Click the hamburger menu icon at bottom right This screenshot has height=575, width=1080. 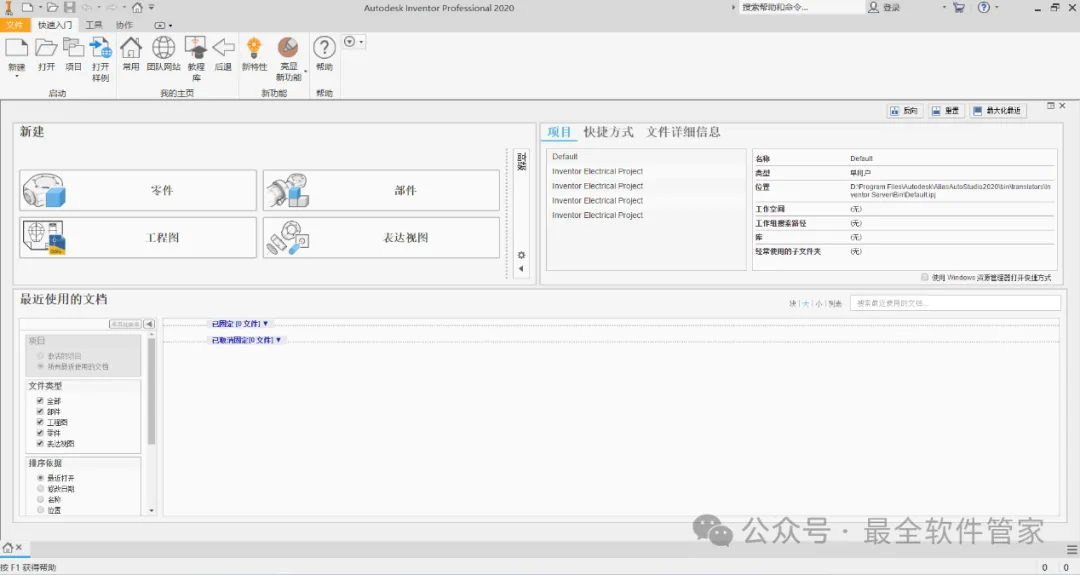(x=1072, y=550)
